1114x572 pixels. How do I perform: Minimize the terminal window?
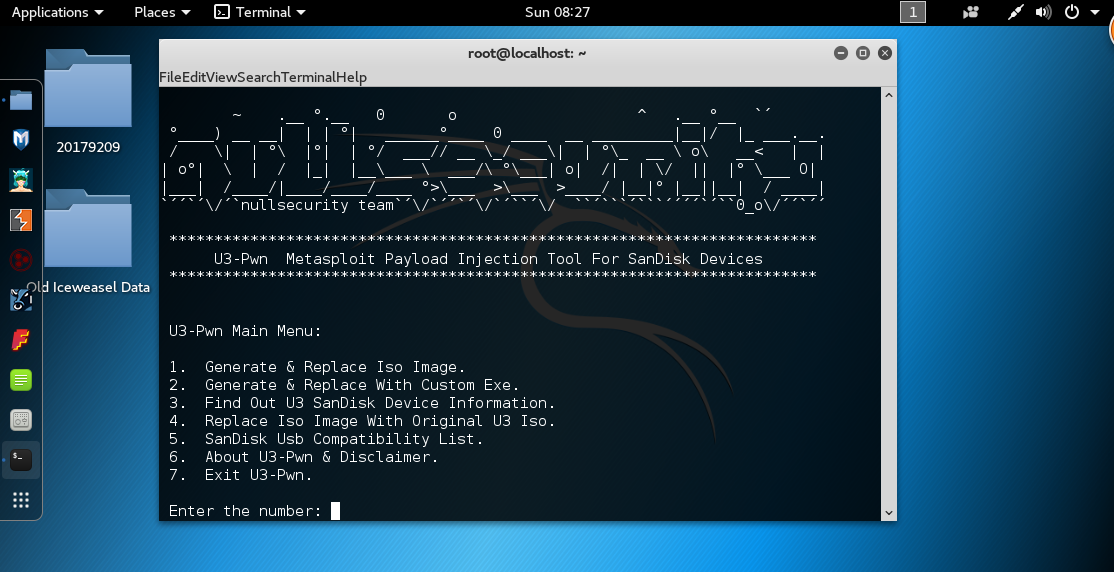840,53
